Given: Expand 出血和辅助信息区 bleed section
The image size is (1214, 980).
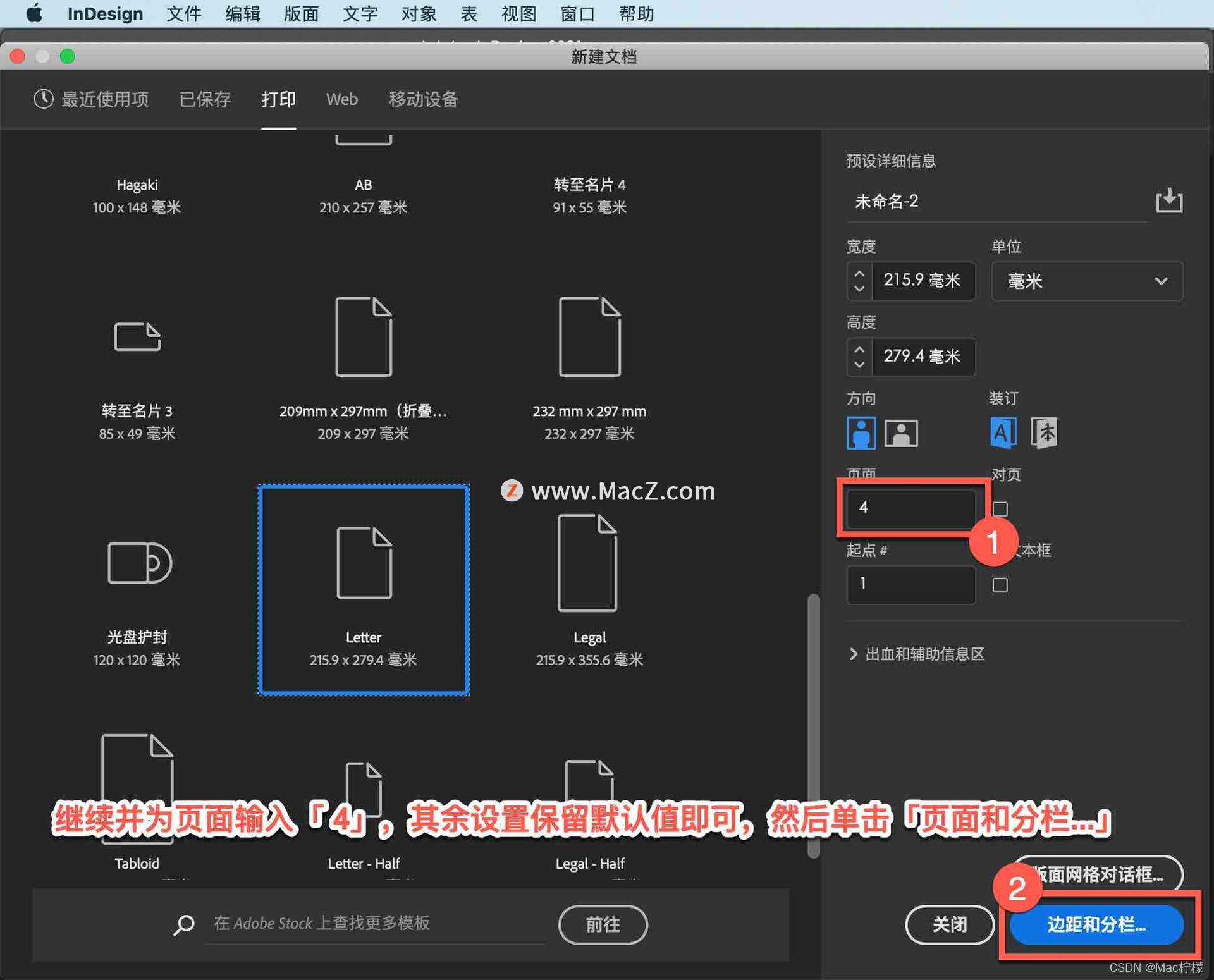Looking at the screenshot, I should [x=855, y=651].
